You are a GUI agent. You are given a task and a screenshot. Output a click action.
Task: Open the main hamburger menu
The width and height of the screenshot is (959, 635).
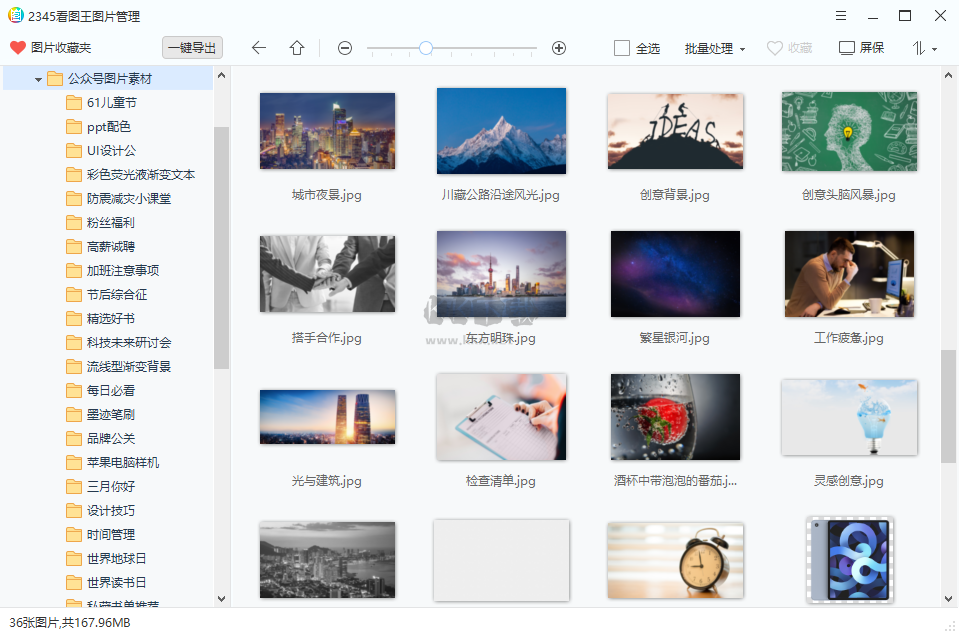[840, 15]
